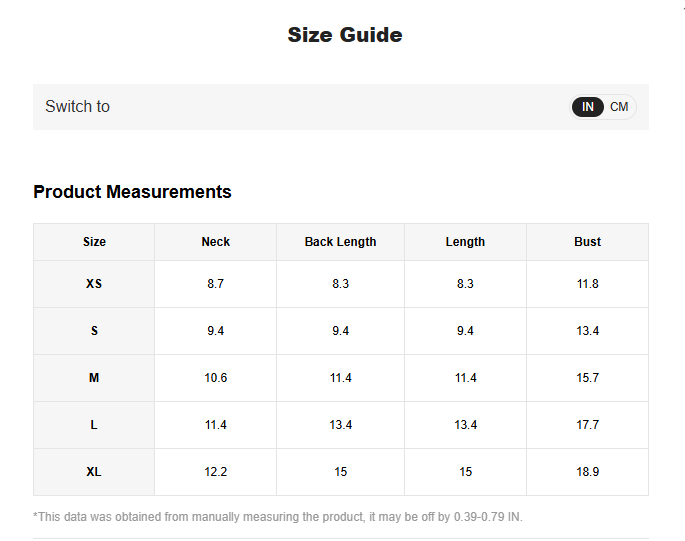Select the Bust column header

point(587,242)
